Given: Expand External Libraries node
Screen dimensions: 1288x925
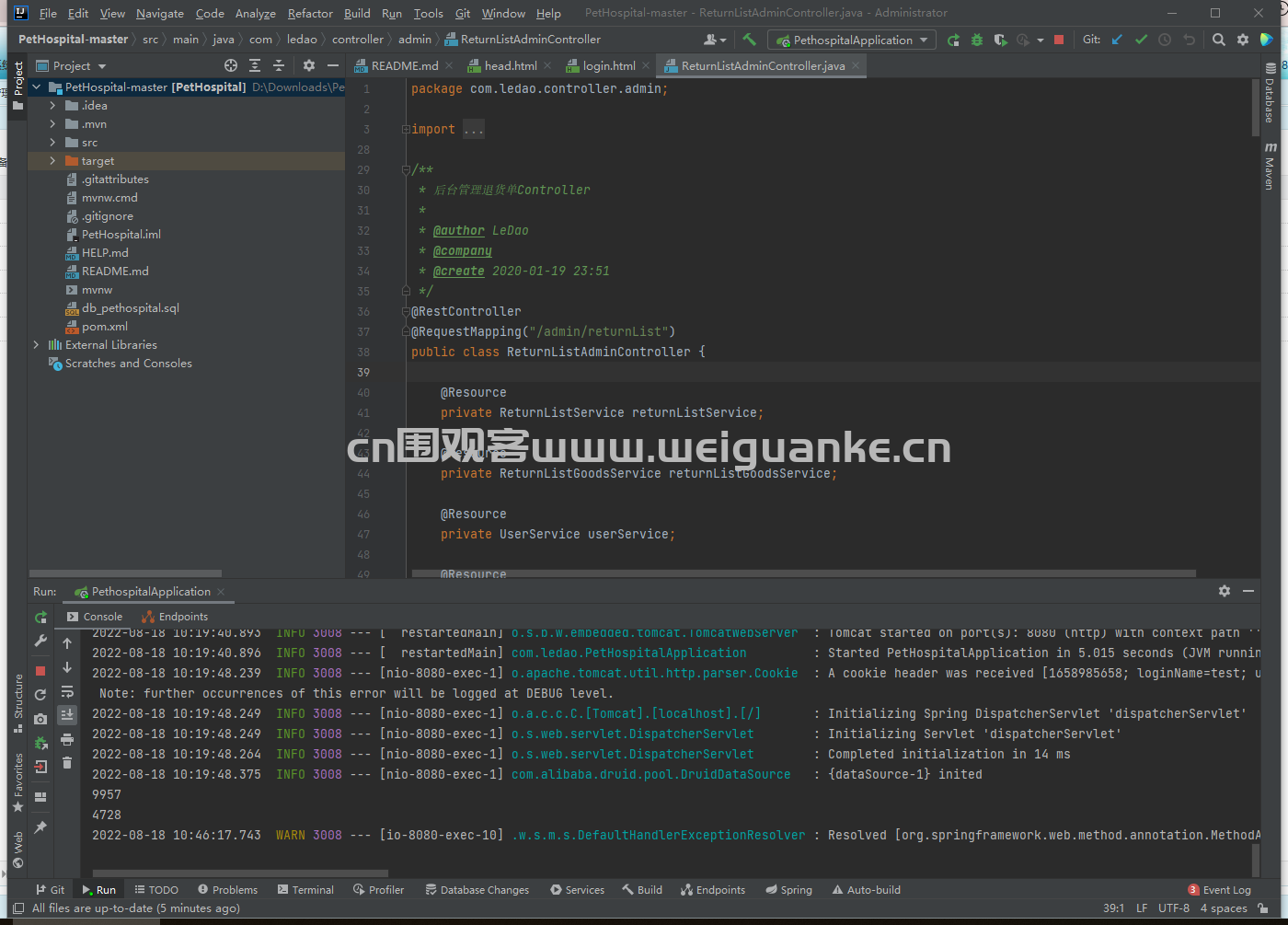Looking at the screenshot, I should click(x=36, y=345).
